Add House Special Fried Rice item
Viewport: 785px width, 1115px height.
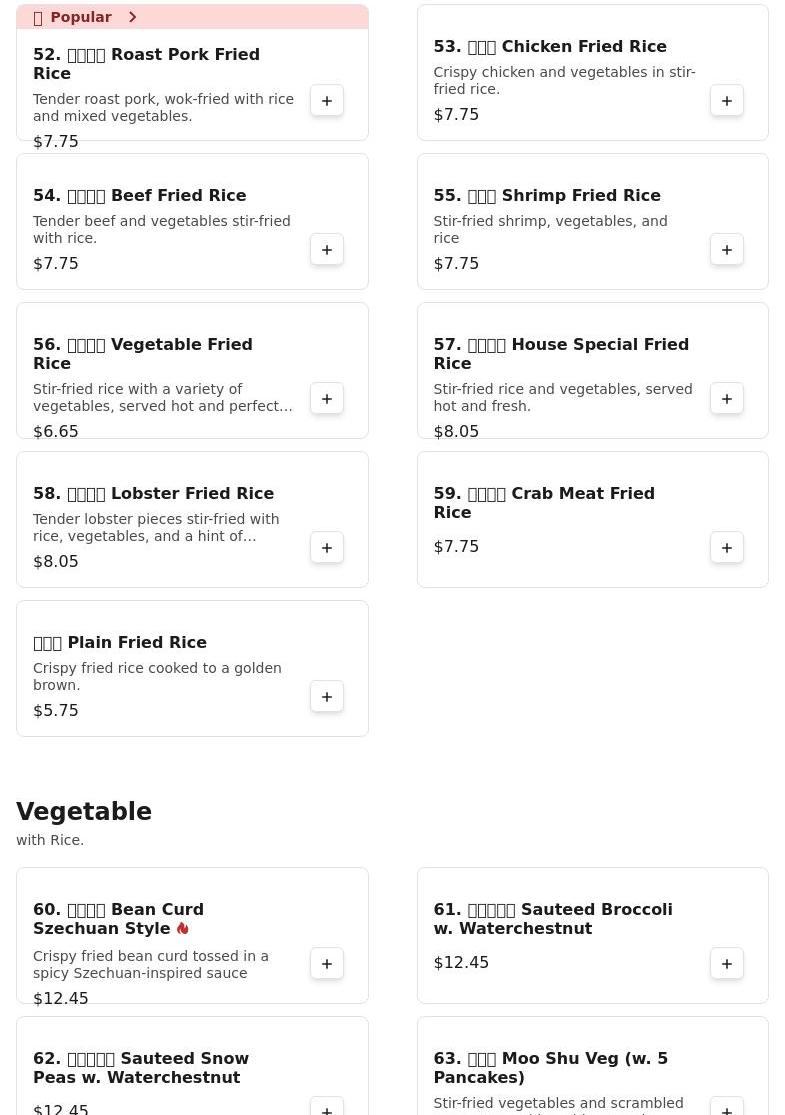pos(727,399)
